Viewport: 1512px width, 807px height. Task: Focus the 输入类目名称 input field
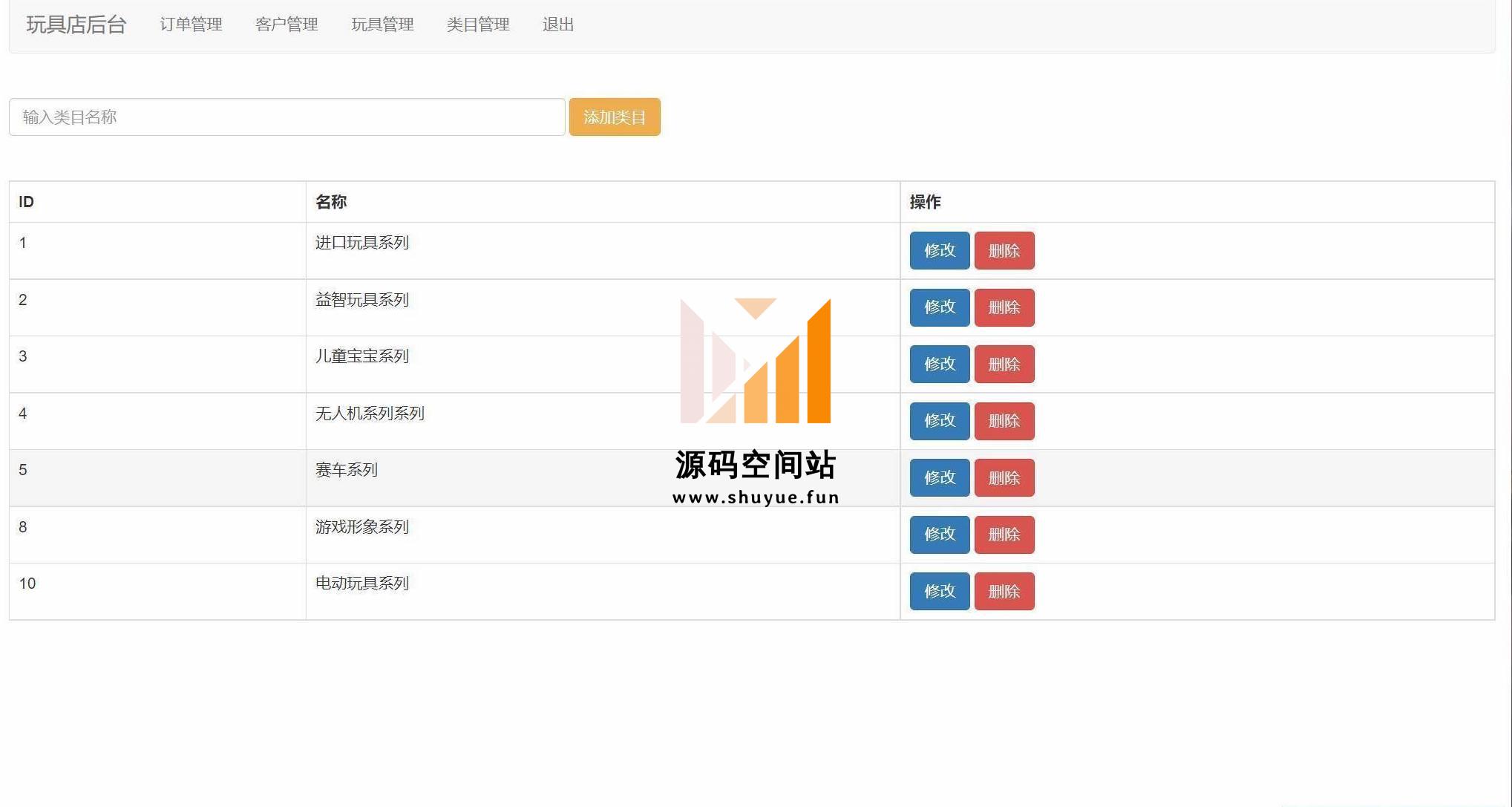click(x=287, y=117)
